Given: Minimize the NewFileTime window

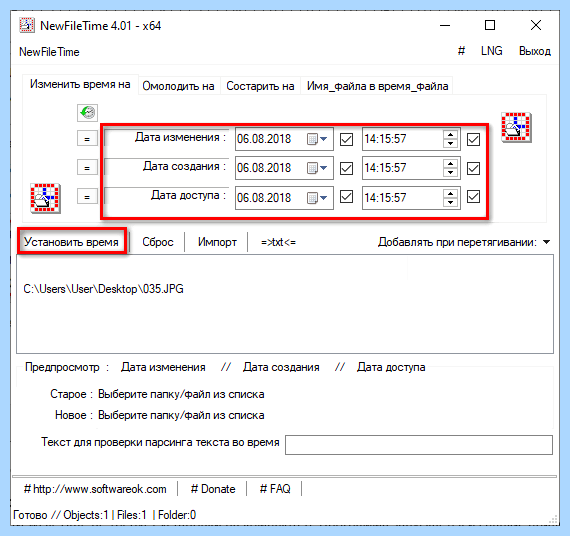Looking at the screenshot, I should click(445, 25).
